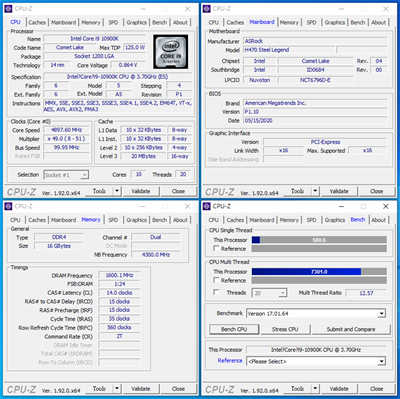Click Close in the Mainboard window
This screenshot has width=400, height=399.
coord(376,191)
